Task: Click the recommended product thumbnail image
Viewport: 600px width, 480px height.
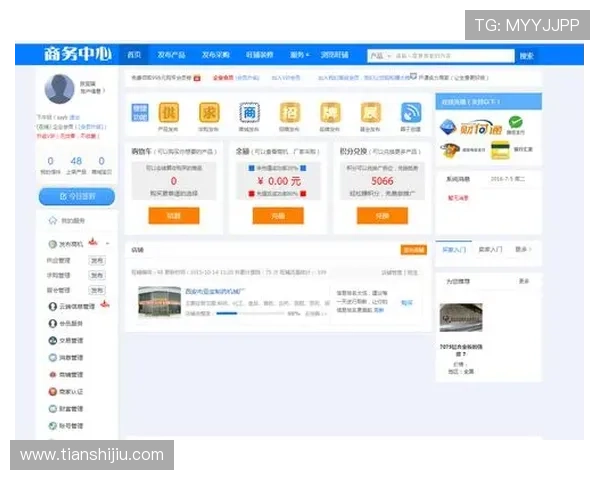Action: click(461, 317)
